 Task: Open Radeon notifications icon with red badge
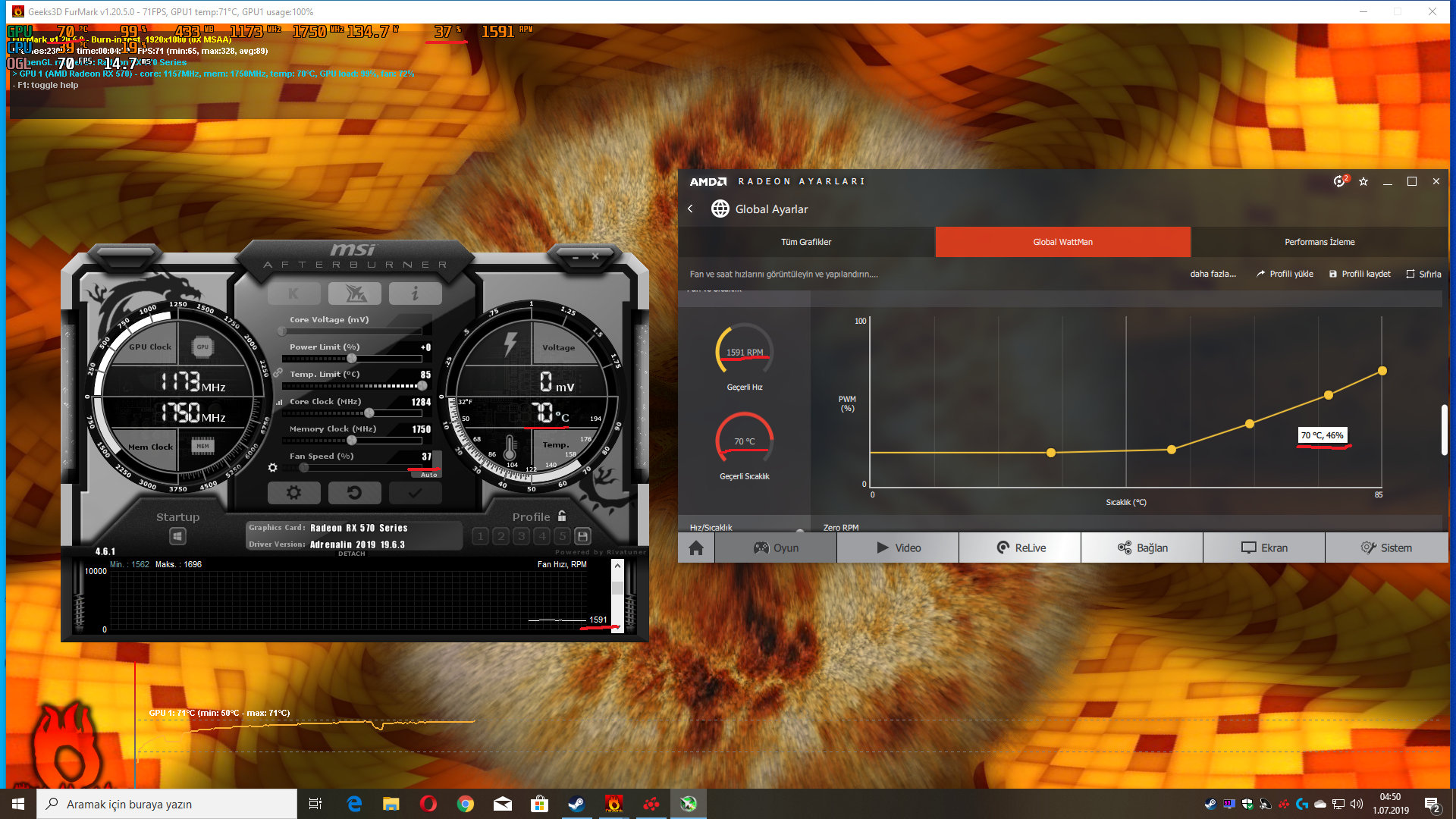tap(1340, 181)
